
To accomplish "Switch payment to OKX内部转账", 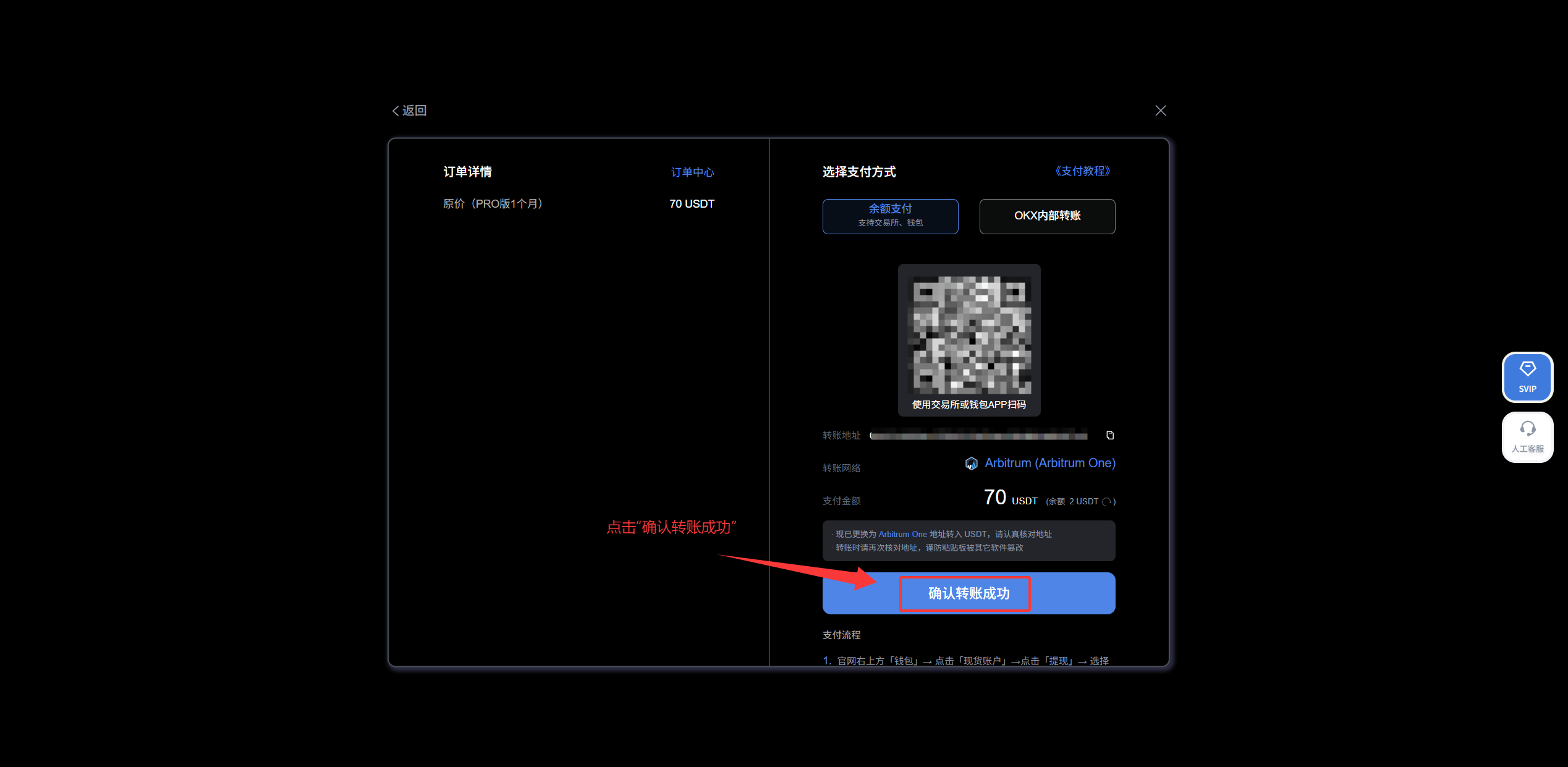I will [1046, 216].
